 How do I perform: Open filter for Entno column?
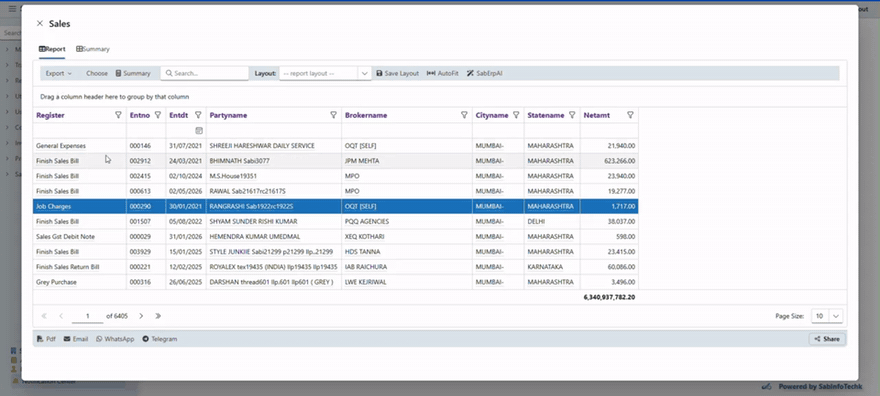158,115
